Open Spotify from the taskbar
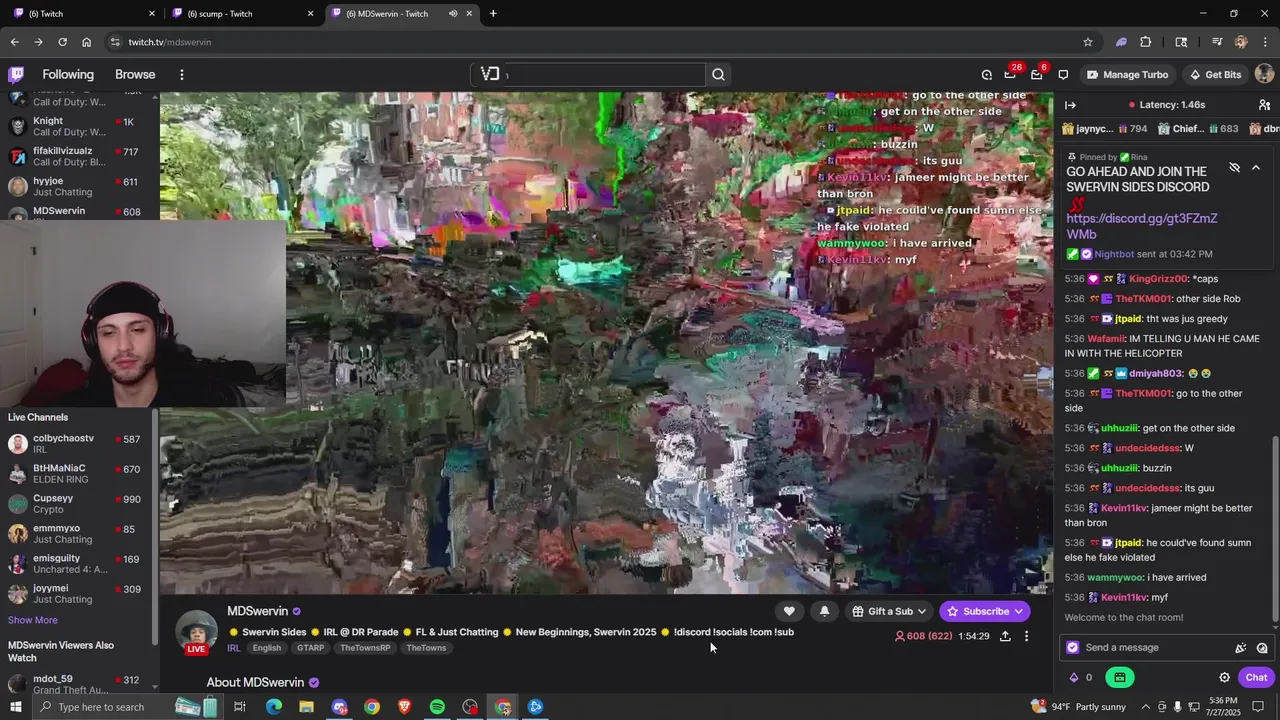The height and width of the screenshot is (720, 1280). (x=437, y=707)
